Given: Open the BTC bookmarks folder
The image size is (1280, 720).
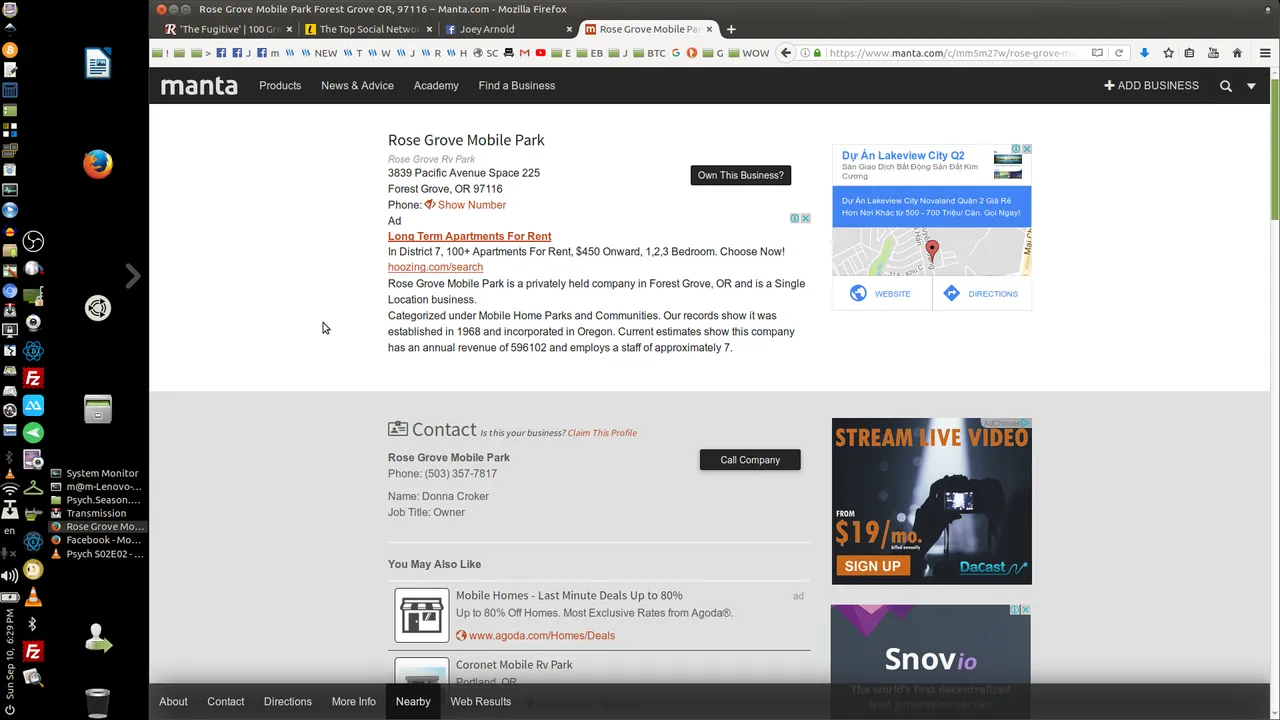Looking at the screenshot, I should pos(649,53).
